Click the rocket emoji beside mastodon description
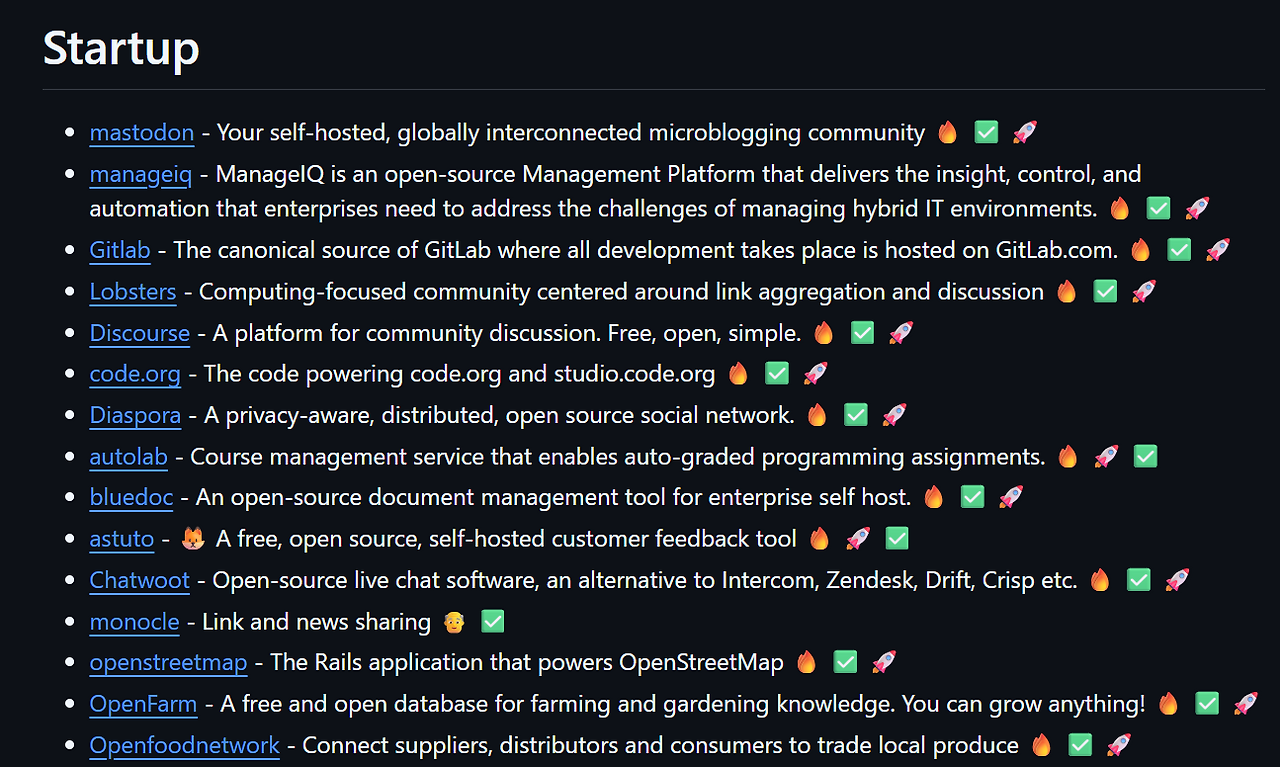 click(x=1025, y=132)
